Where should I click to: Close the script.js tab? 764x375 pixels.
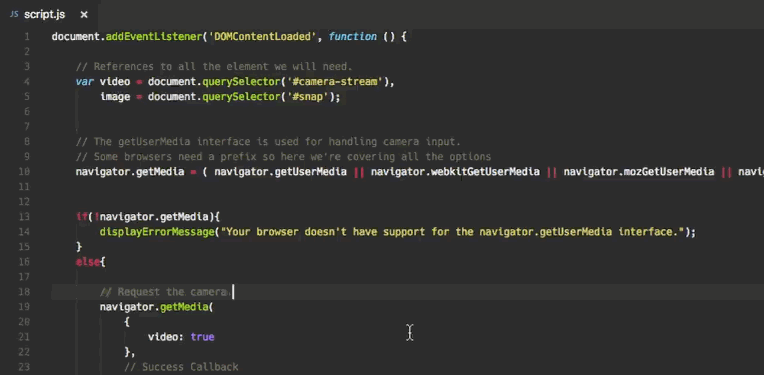click(x=84, y=15)
